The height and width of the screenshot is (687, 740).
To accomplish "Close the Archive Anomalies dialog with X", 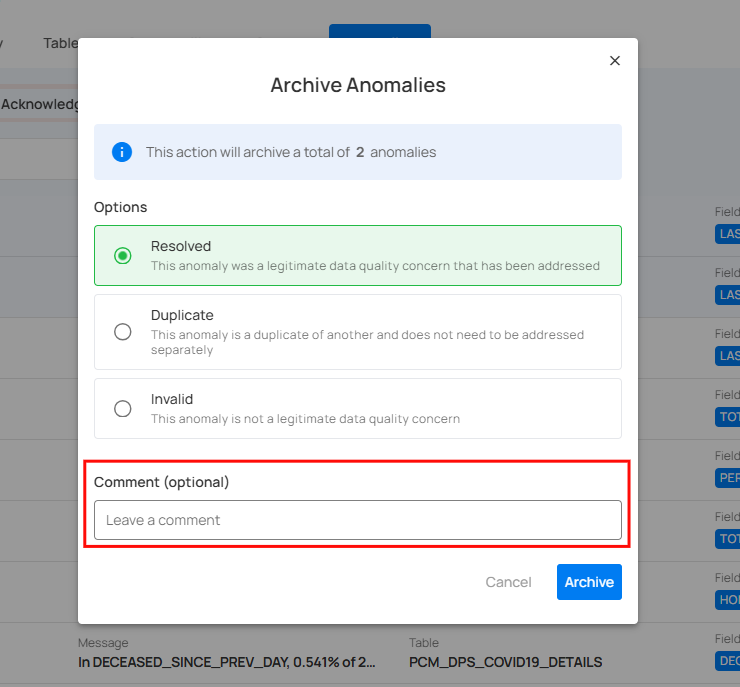I will 614,60.
